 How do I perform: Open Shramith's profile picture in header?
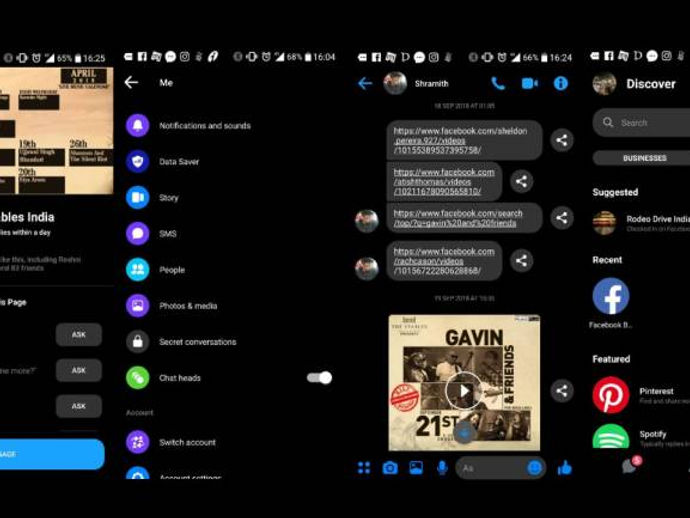tap(395, 83)
